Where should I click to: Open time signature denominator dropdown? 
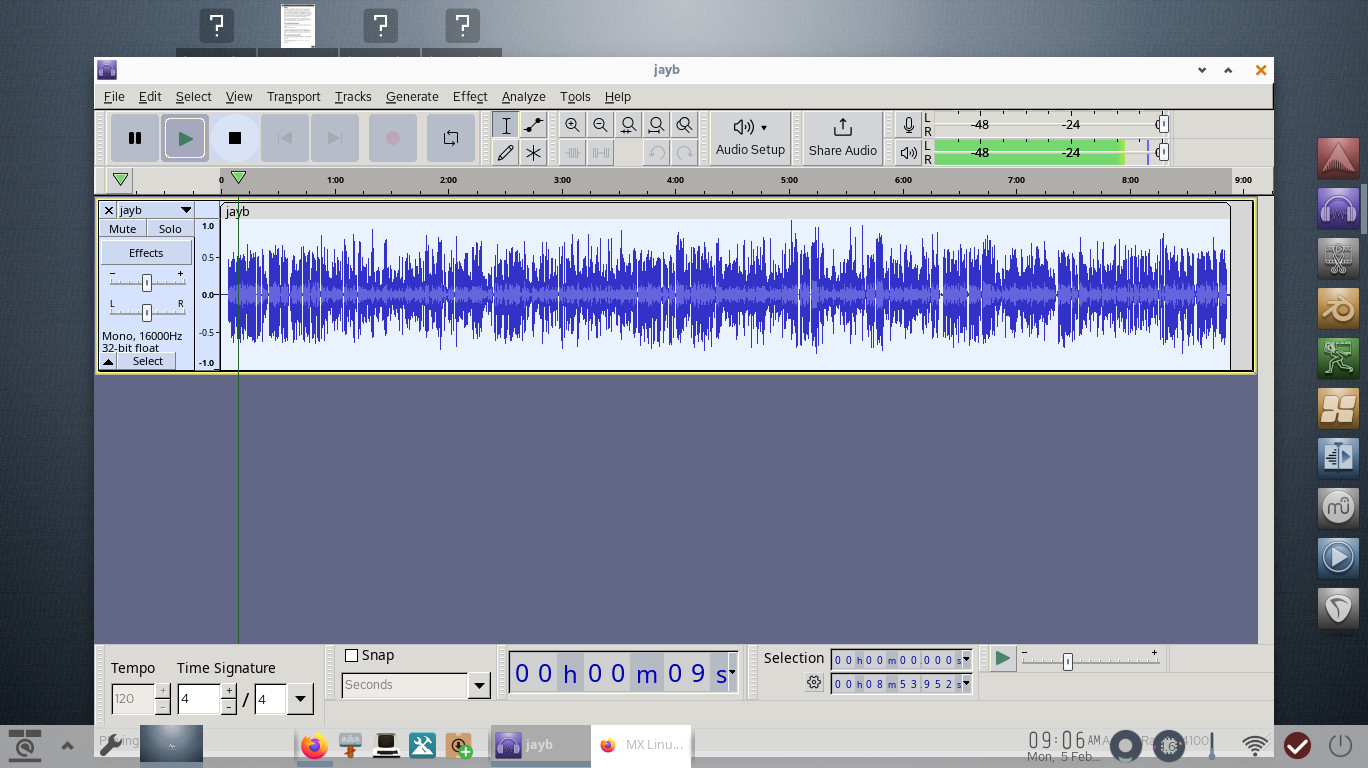[x=300, y=699]
